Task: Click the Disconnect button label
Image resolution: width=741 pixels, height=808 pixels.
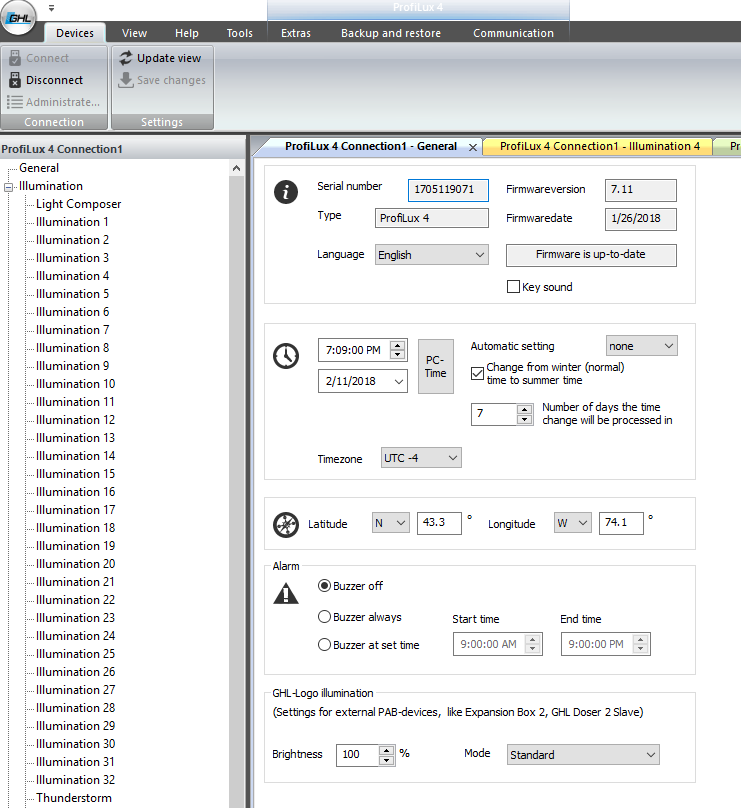Action: coord(55,80)
